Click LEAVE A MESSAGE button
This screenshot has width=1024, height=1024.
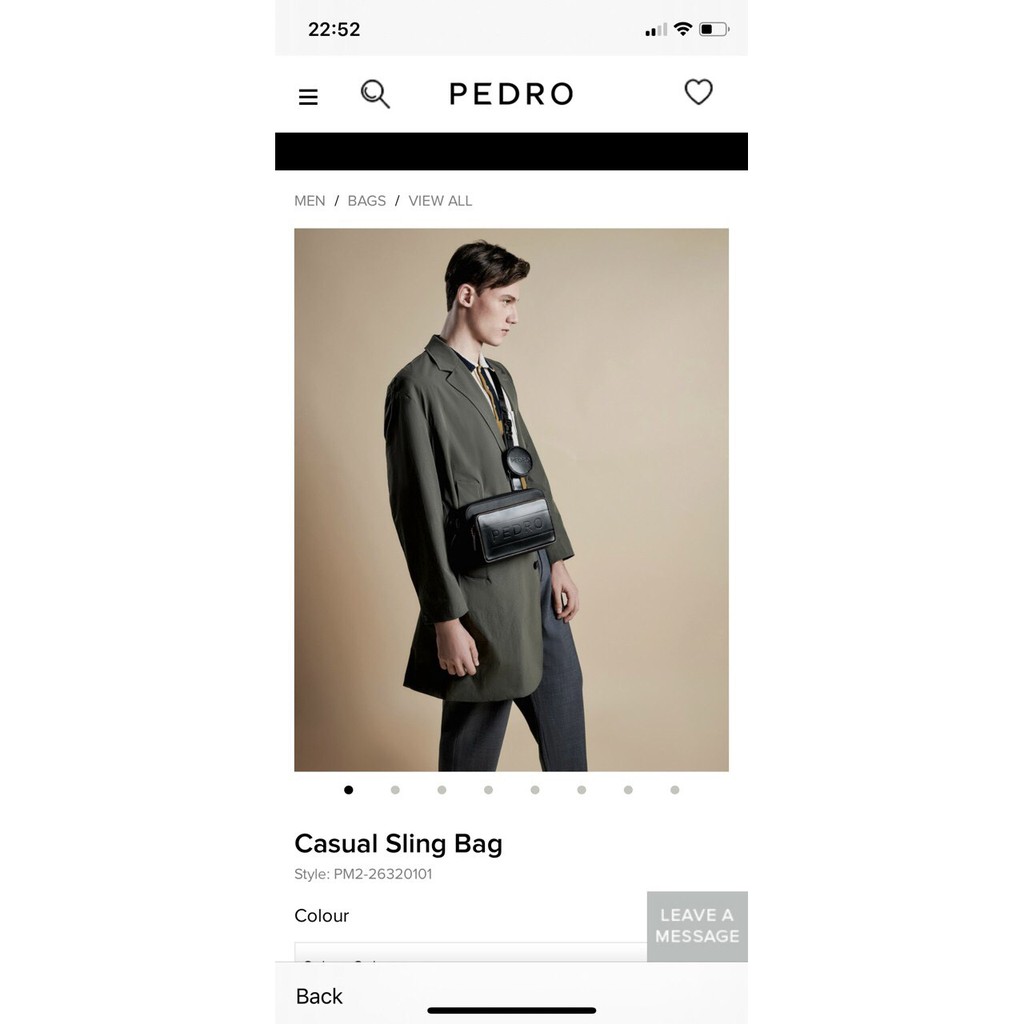(x=697, y=926)
